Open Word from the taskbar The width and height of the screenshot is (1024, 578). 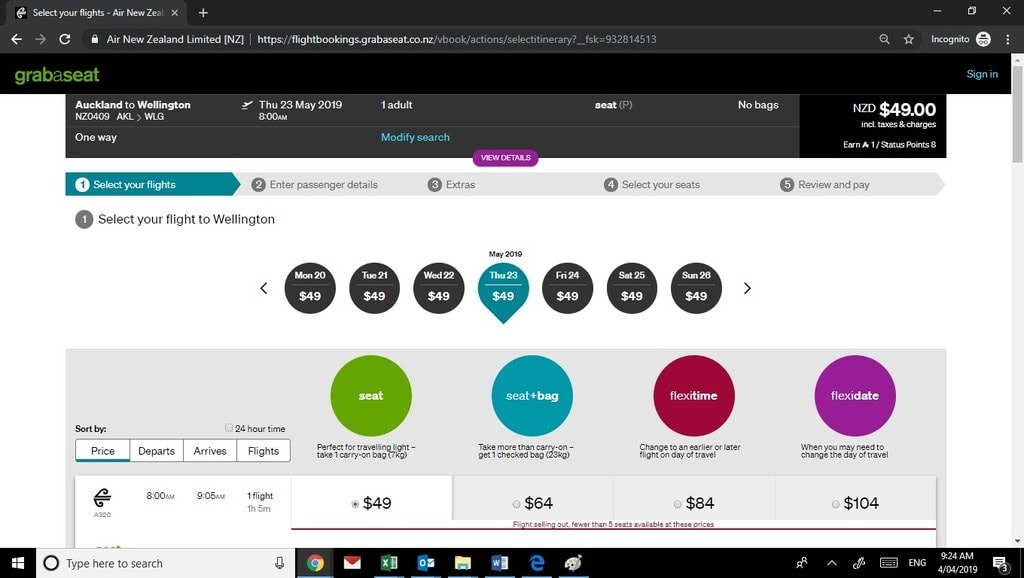tap(500, 563)
